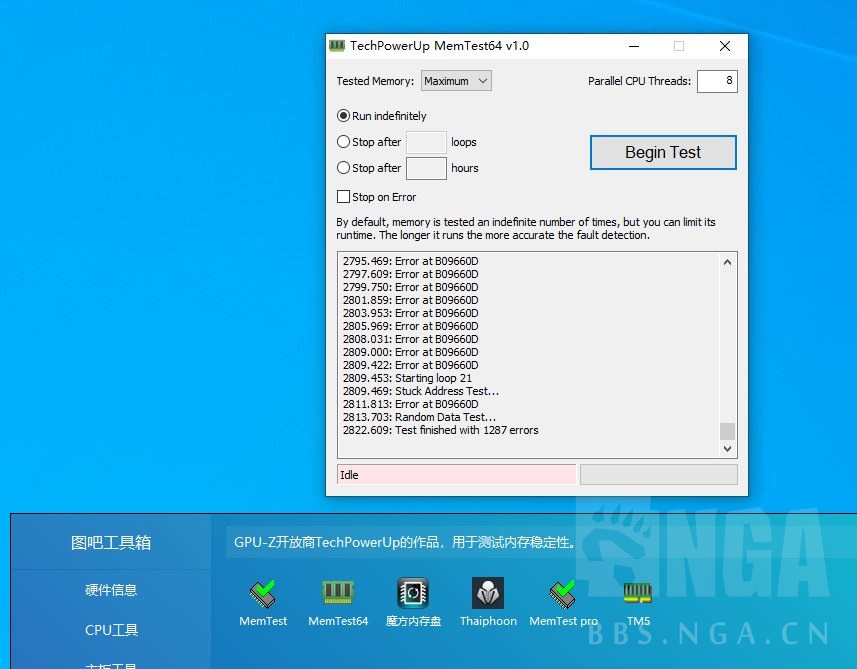Select the log line stamped 2795.469
The height and width of the screenshot is (669, 857).
[x=410, y=261]
